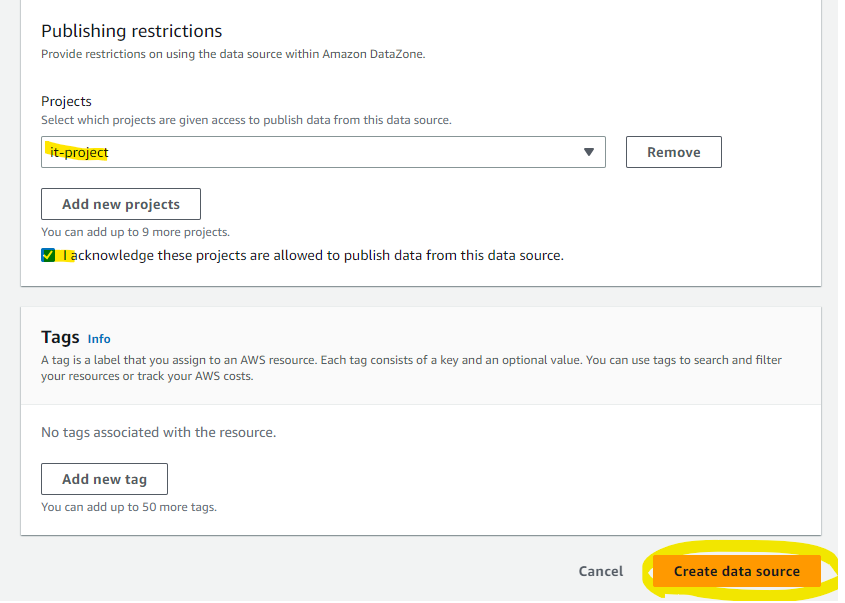845x603 pixels.
Task: Open the it-project projects dropdown
Action: click(x=322, y=152)
